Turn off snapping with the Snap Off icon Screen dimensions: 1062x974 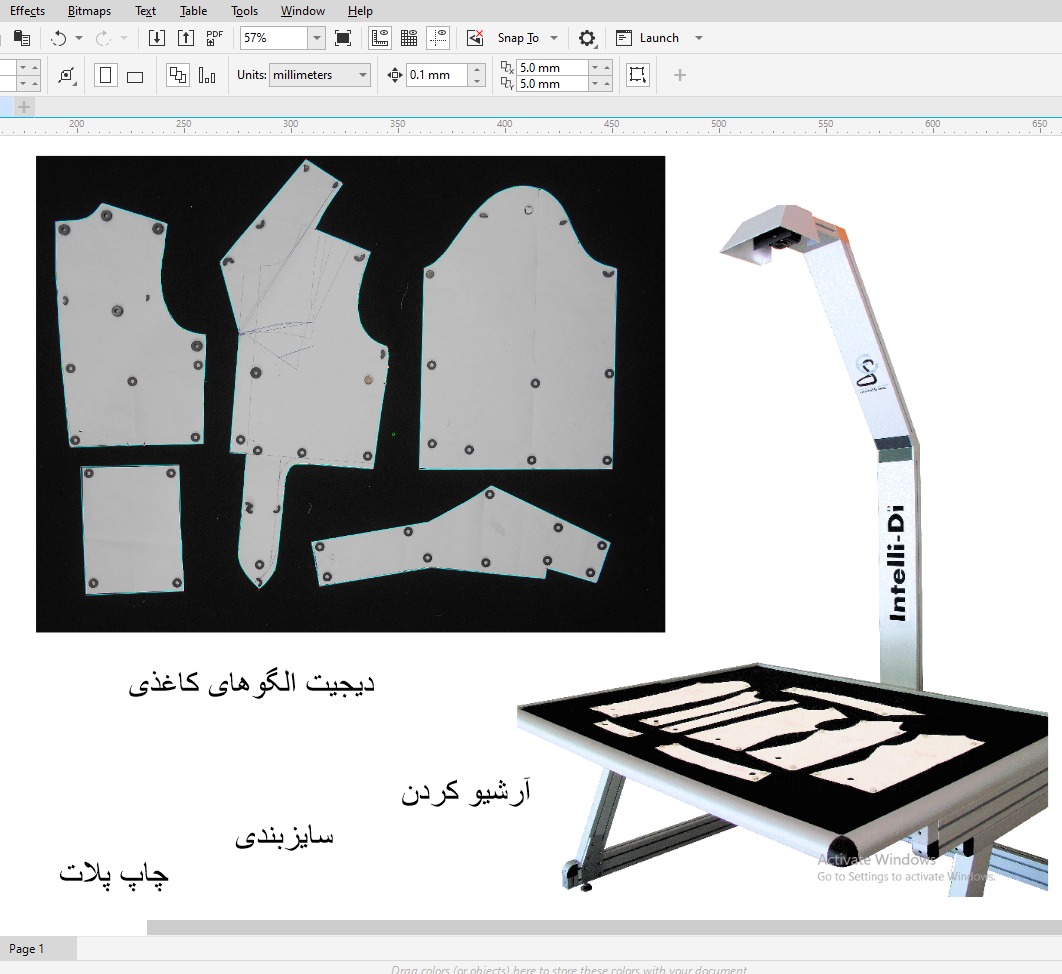point(475,38)
